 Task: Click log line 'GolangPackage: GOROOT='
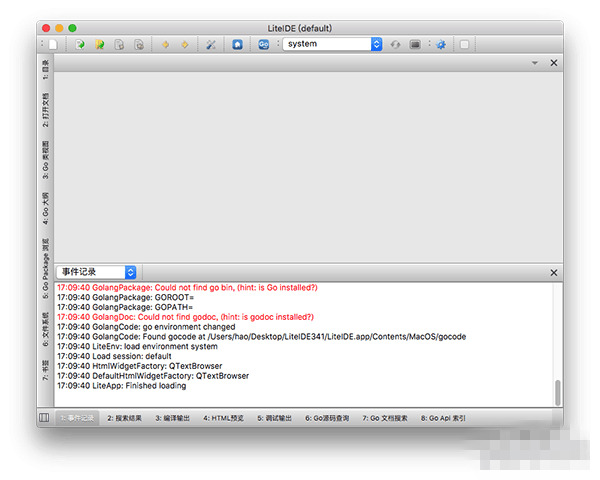click(126, 297)
